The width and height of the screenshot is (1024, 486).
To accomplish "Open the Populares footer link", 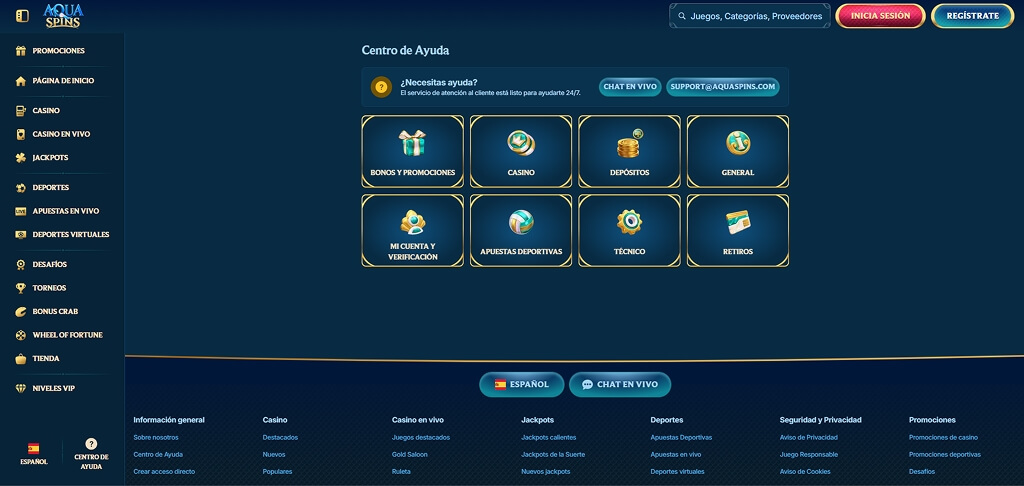I will 278,472.
